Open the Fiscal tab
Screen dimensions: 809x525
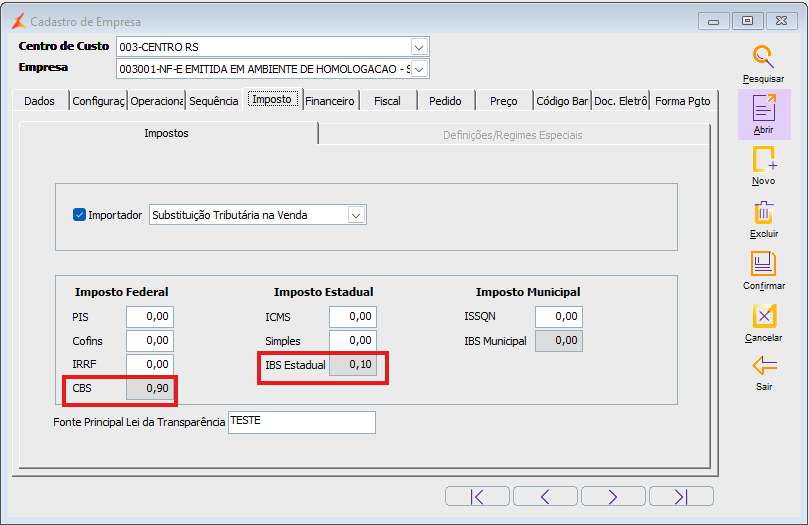click(x=387, y=101)
